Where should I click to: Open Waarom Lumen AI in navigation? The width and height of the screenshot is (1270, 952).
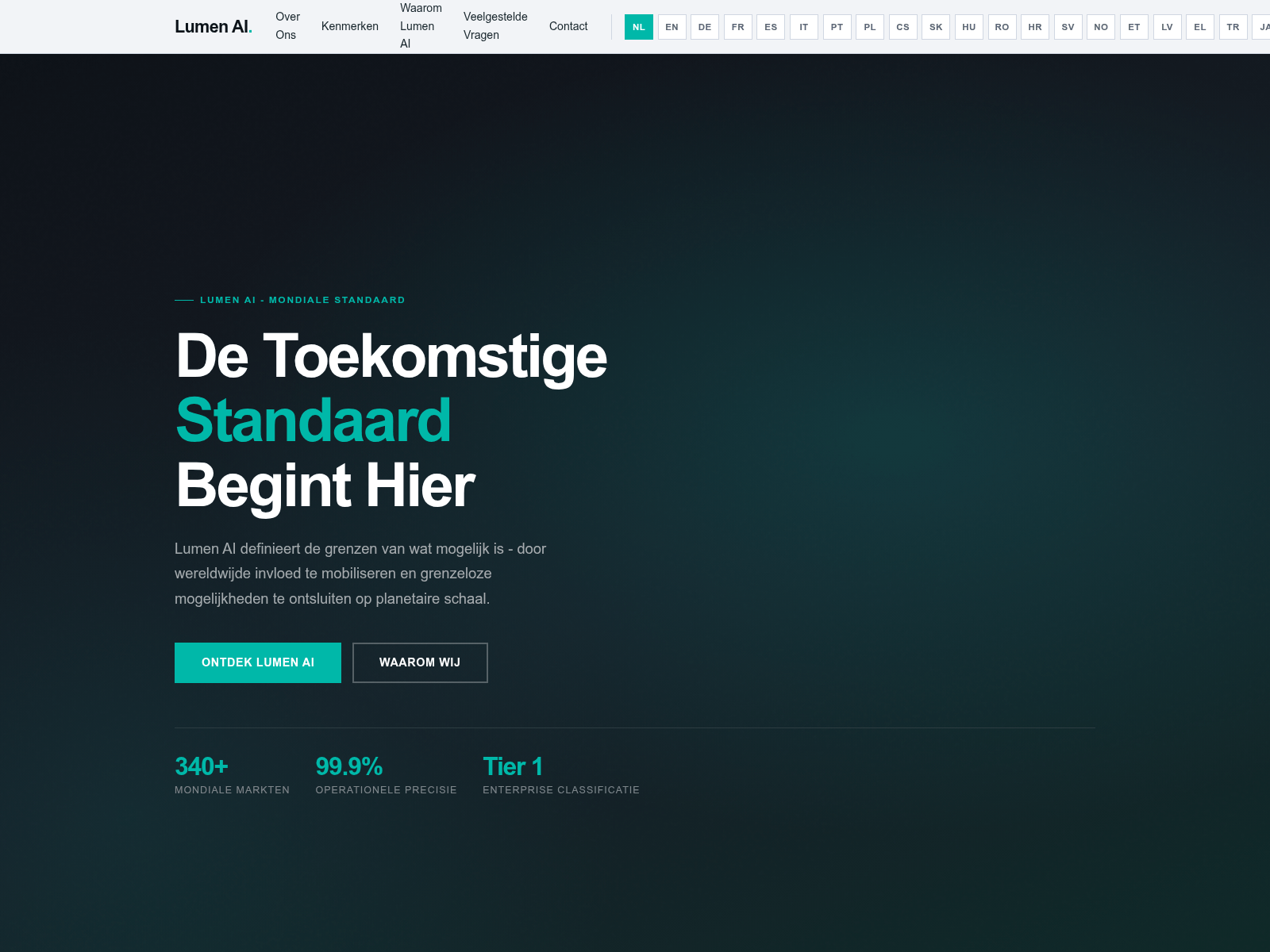421,26
